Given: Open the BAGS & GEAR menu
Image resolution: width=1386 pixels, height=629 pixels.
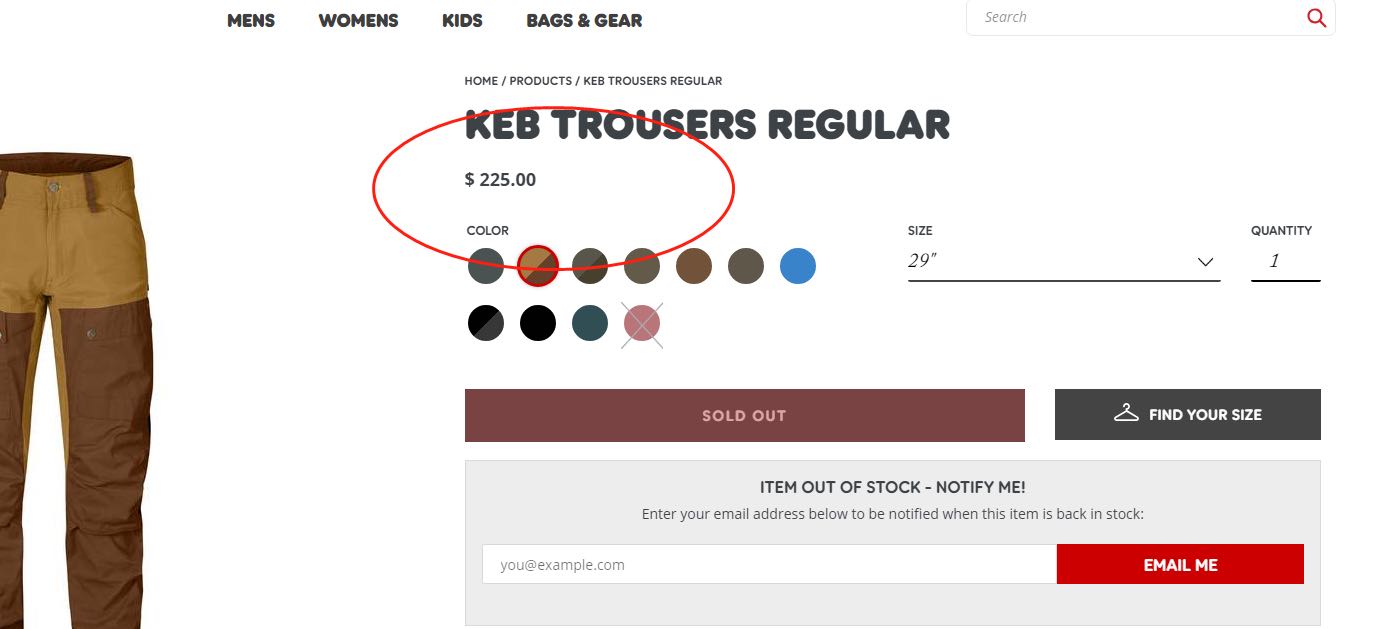Looking at the screenshot, I should (x=584, y=20).
